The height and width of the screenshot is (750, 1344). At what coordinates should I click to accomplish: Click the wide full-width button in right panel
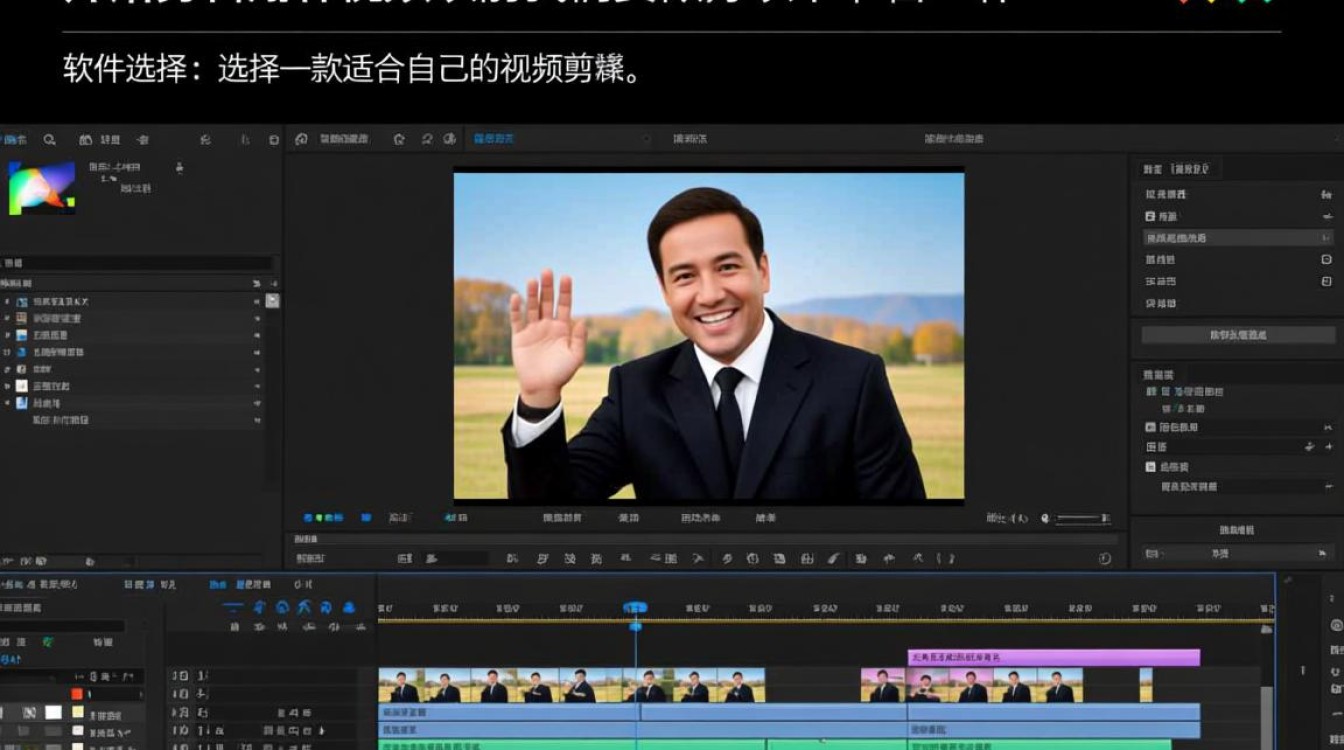(1238, 335)
